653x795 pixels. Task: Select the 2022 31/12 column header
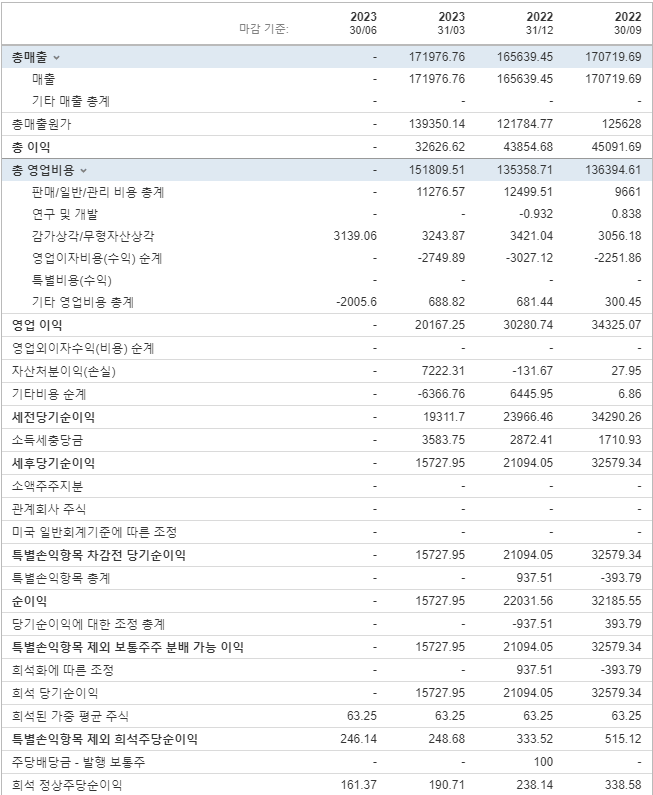point(539,23)
